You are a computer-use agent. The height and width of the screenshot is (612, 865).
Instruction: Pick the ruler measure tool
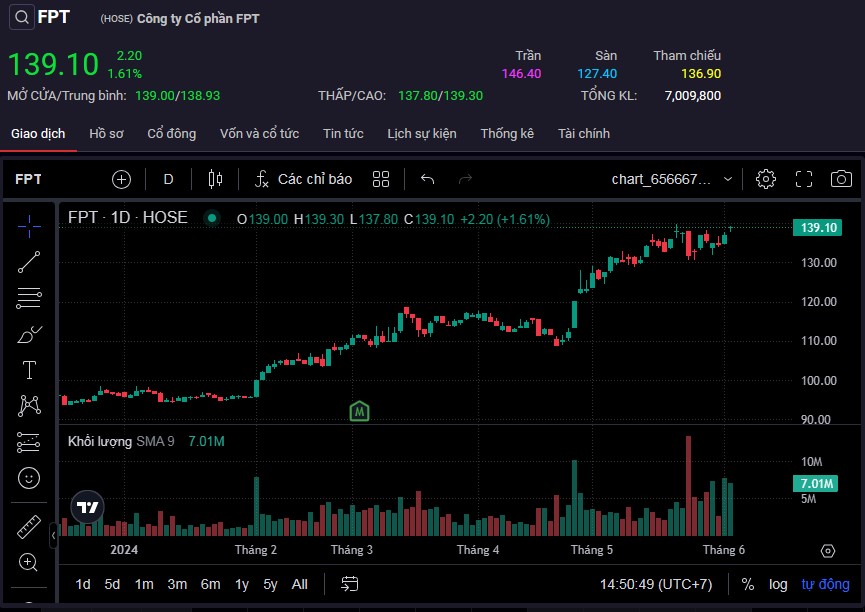[x=29, y=526]
